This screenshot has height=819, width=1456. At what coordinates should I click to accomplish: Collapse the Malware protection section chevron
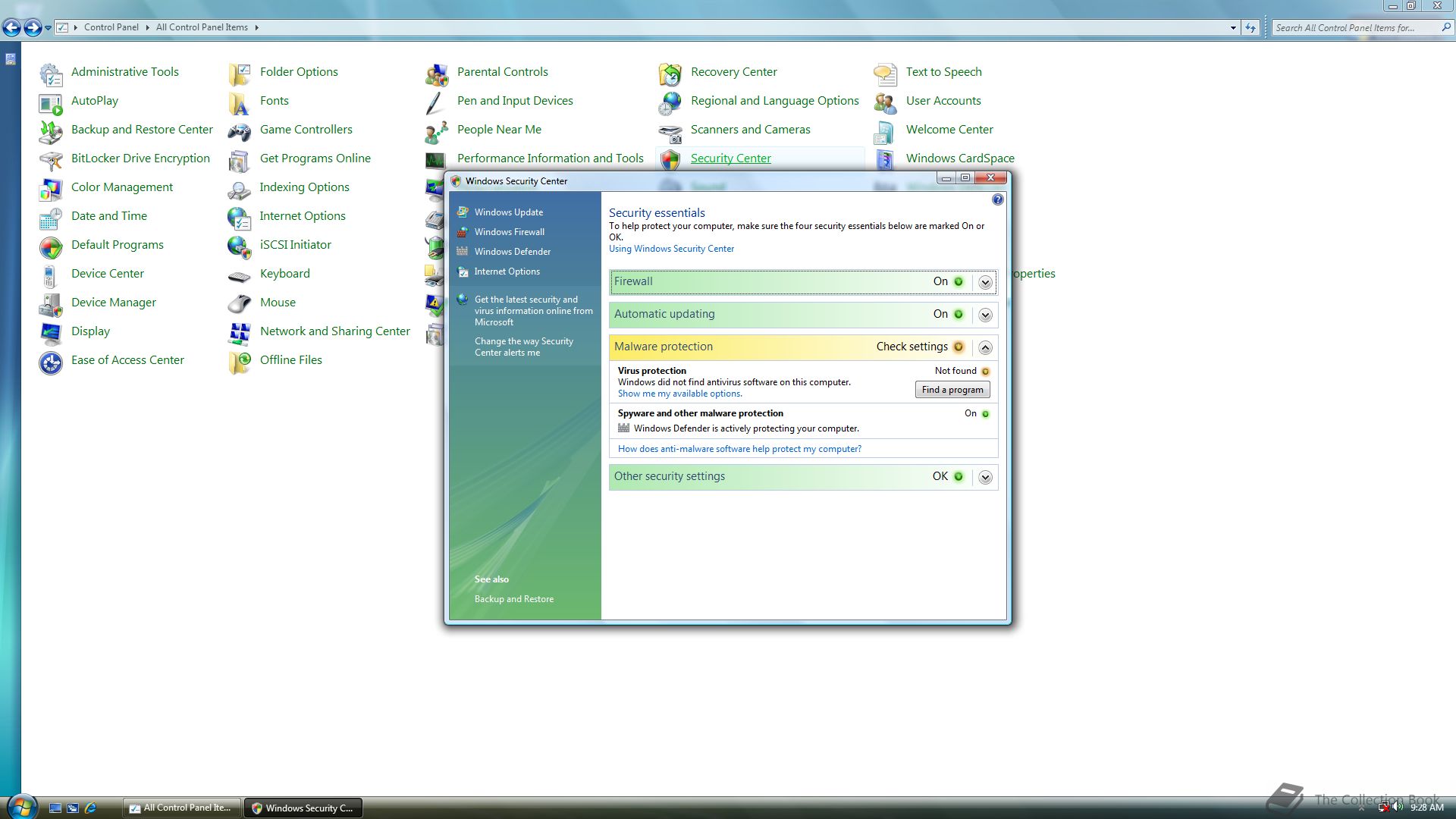[x=985, y=347]
